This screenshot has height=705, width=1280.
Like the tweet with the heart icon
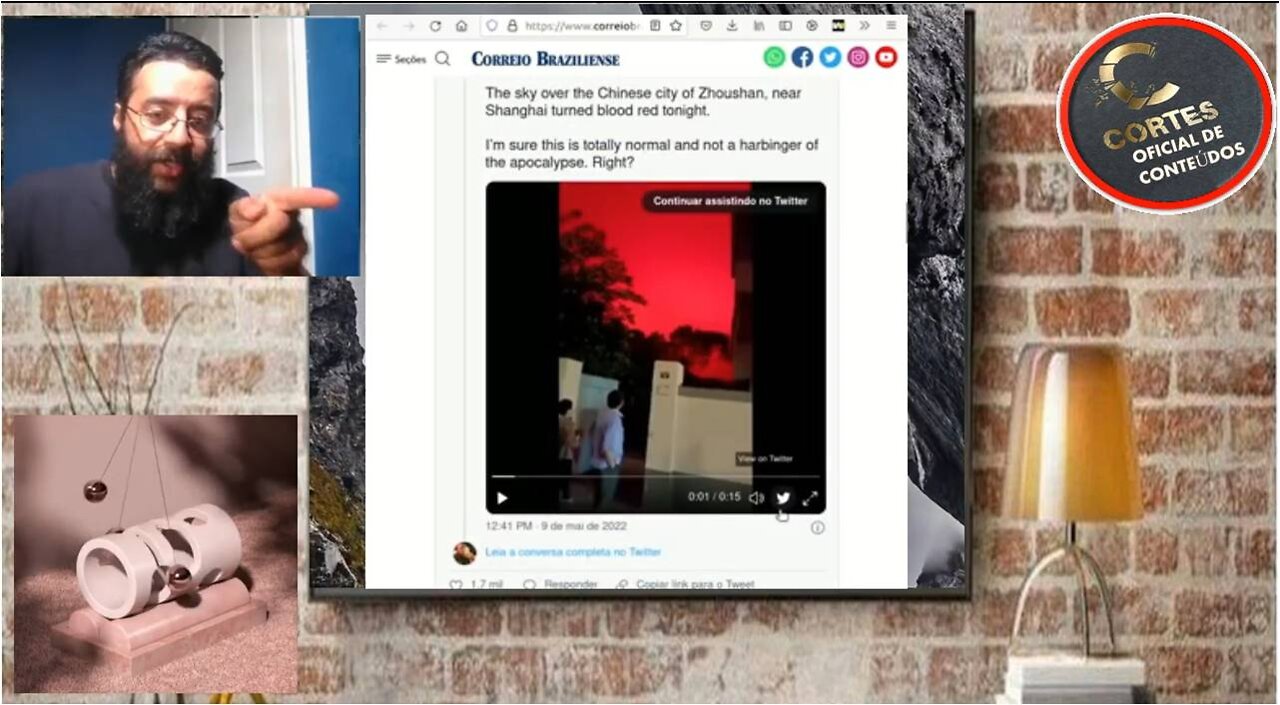pyautogui.click(x=456, y=584)
